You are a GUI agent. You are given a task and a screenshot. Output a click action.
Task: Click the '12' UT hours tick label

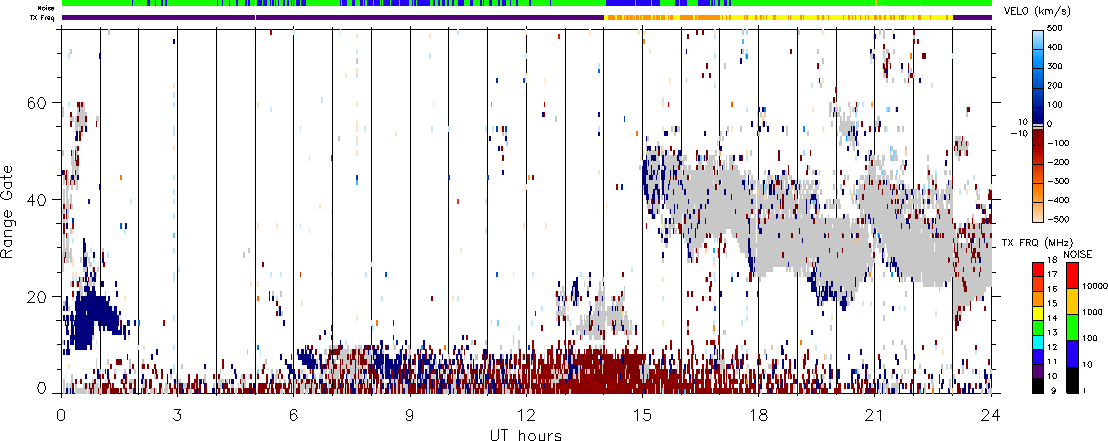click(x=526, y=415)
